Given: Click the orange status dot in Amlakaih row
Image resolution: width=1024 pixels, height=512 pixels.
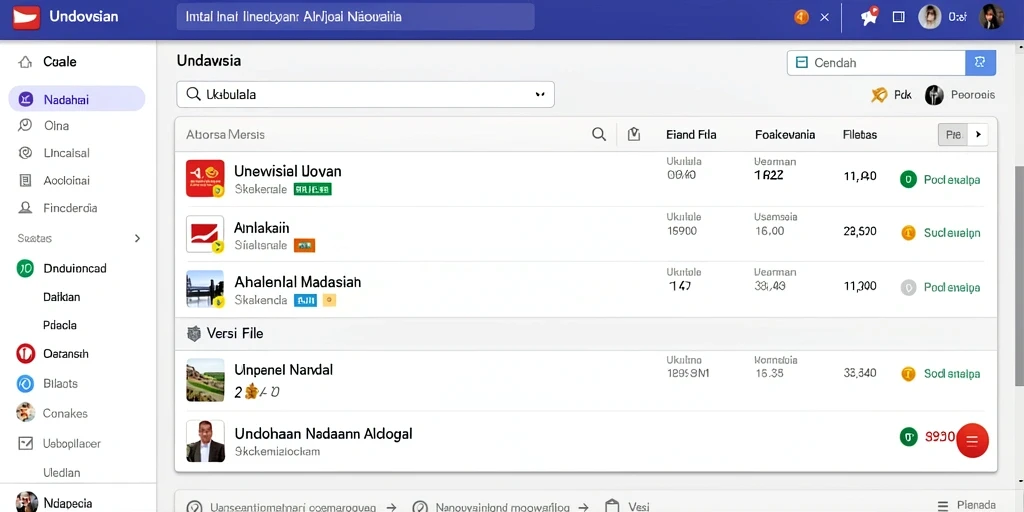Looking at the screenshot, I should 908,232.
